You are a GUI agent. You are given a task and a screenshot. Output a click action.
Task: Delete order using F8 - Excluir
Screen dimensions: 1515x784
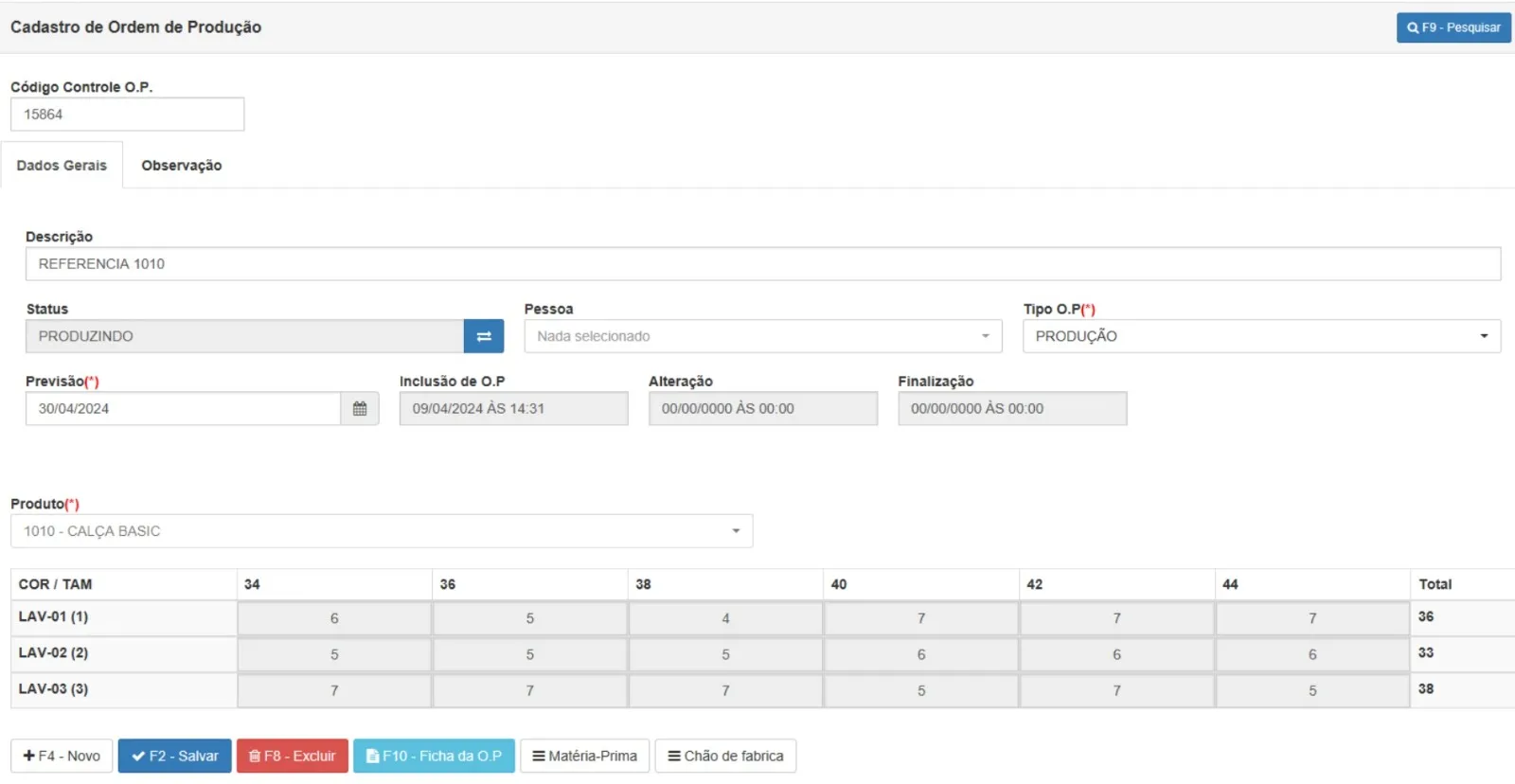[x=292, y=756]
